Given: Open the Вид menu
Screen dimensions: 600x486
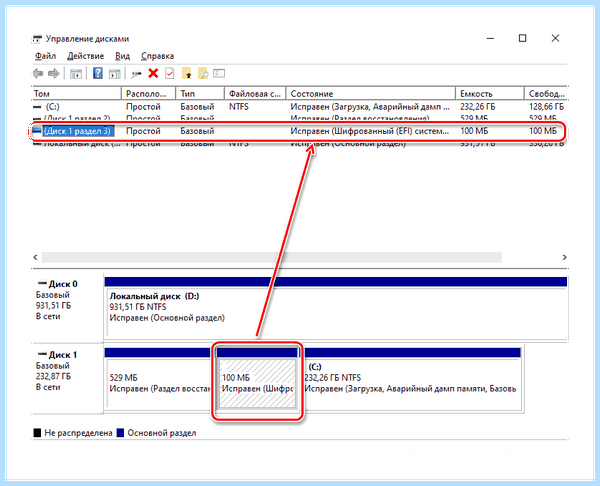Looking at the screenshot, I should click(122, 56).
